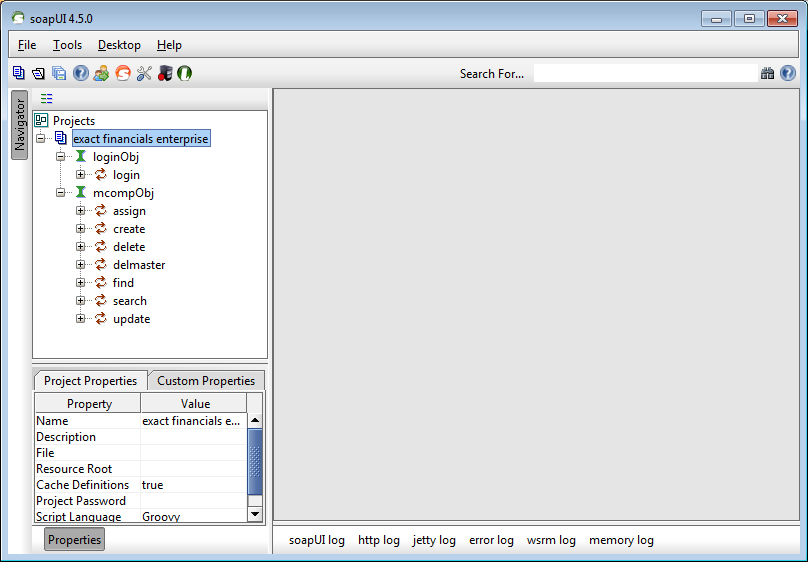The height and width of the screenshot is (562, 808).
Task: Expand the delmaster operation node
Action: coord(81,265)
